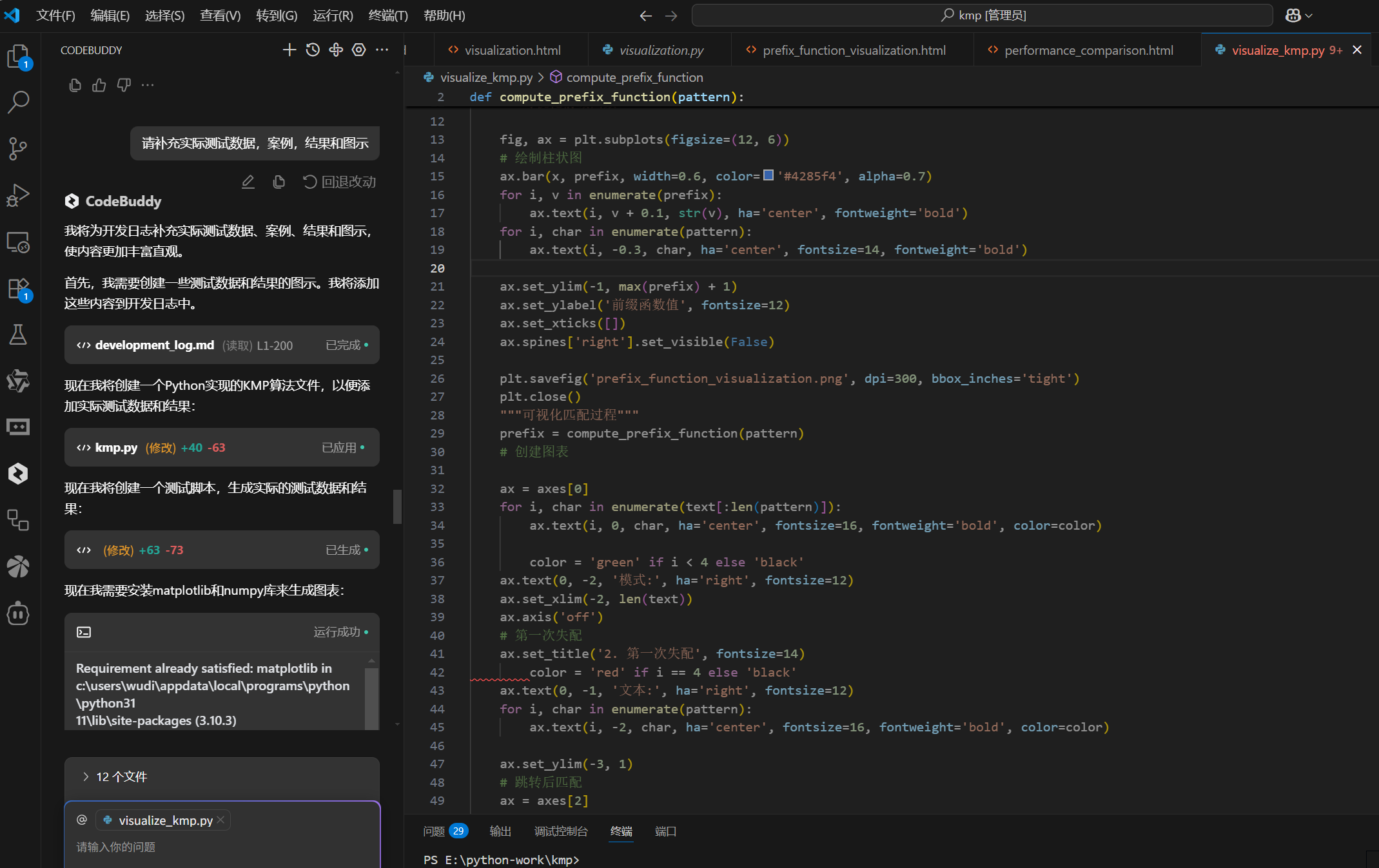Remove visualize_kmp.py context chip

221,820
